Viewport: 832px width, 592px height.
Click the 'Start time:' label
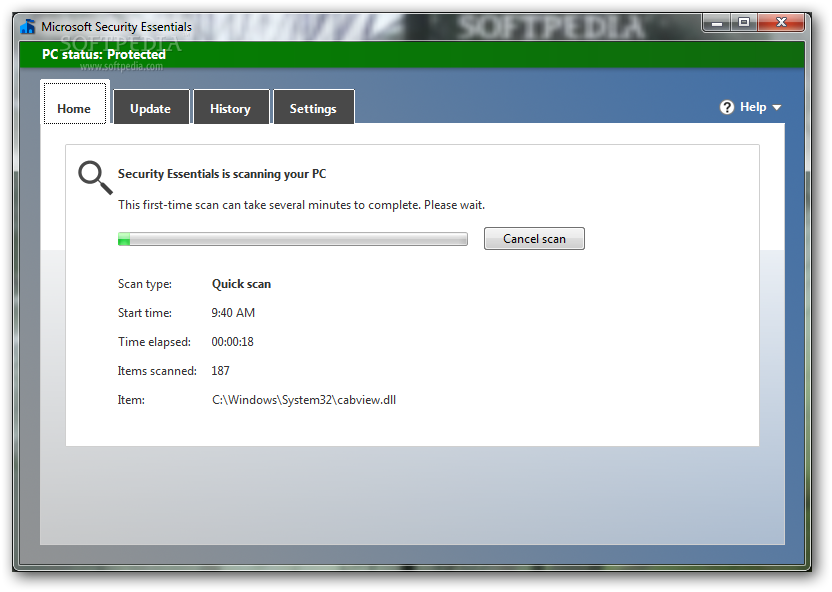coord(144,313)
